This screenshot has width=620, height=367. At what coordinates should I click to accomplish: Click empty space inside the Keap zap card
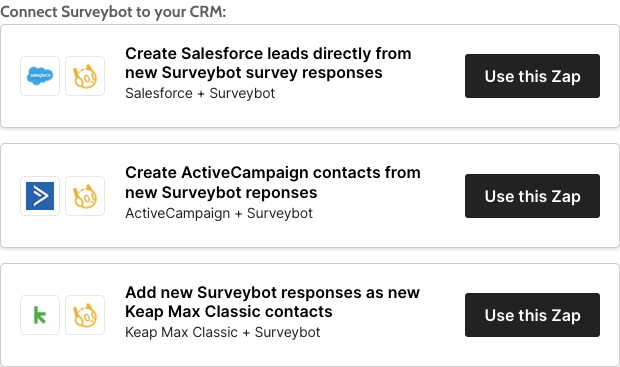439,350
